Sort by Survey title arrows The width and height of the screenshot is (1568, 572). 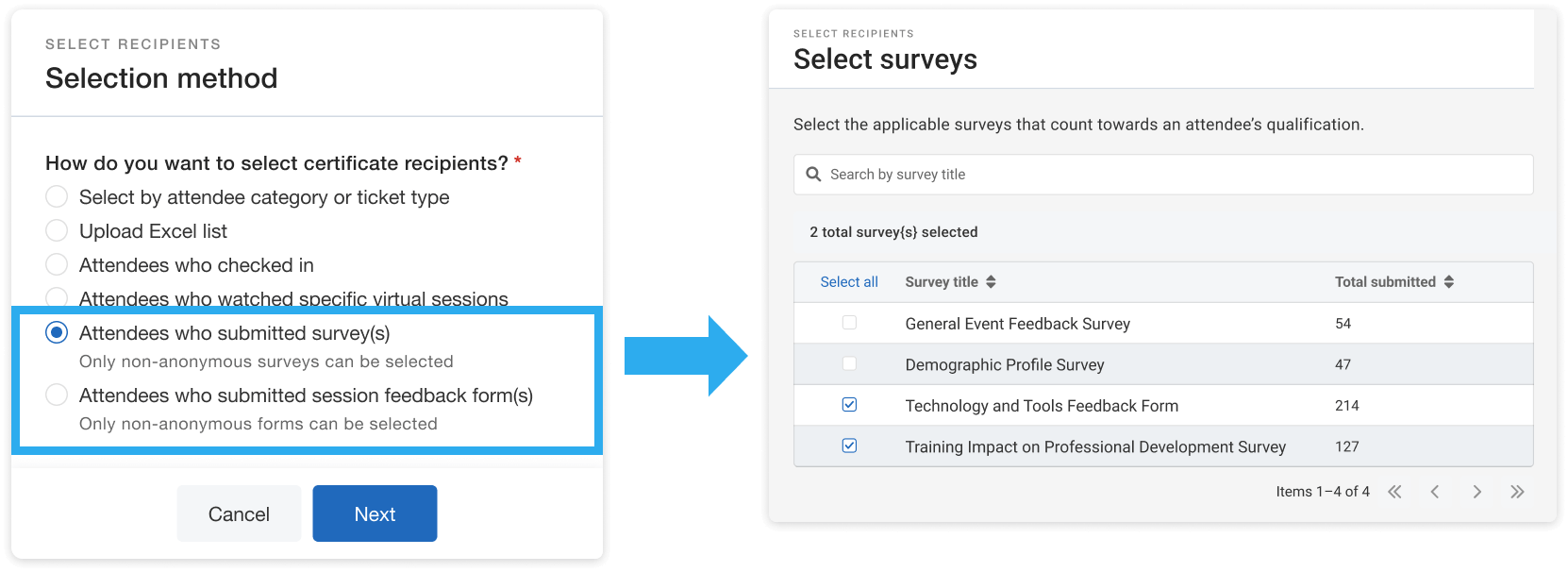coord(991,282)
